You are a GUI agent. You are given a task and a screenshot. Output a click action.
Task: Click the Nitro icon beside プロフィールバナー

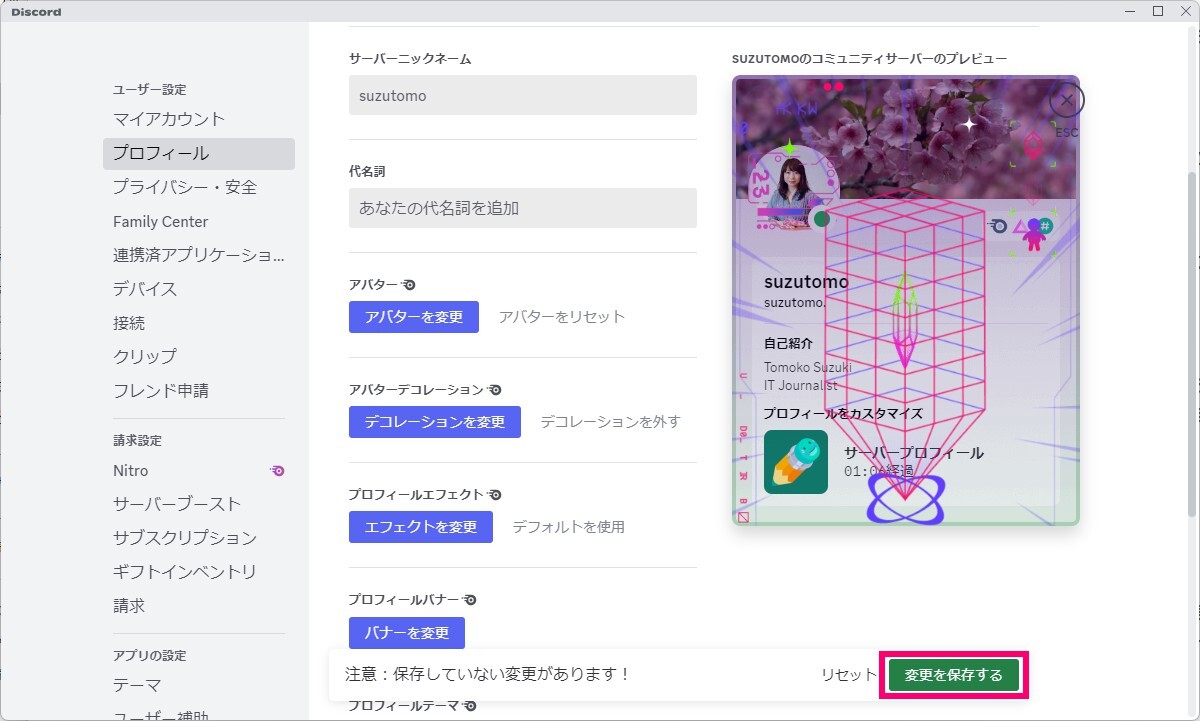point(470,599)
